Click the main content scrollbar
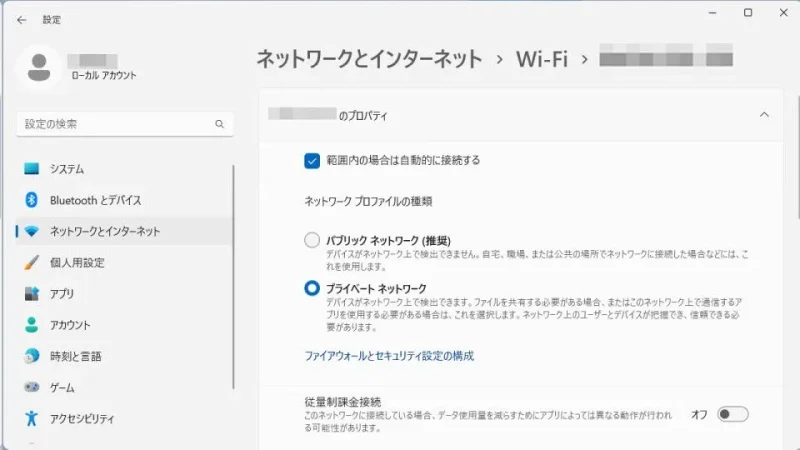 click(797, 157)
